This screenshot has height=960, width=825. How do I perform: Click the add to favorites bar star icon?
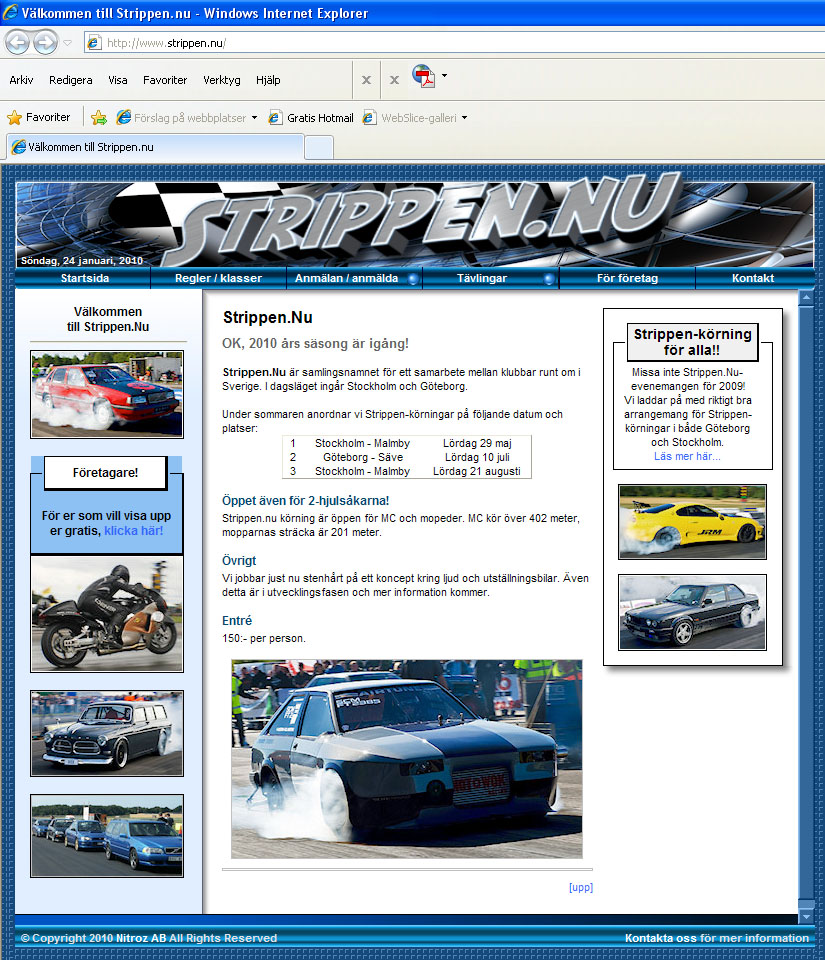[x=99, y=118]
